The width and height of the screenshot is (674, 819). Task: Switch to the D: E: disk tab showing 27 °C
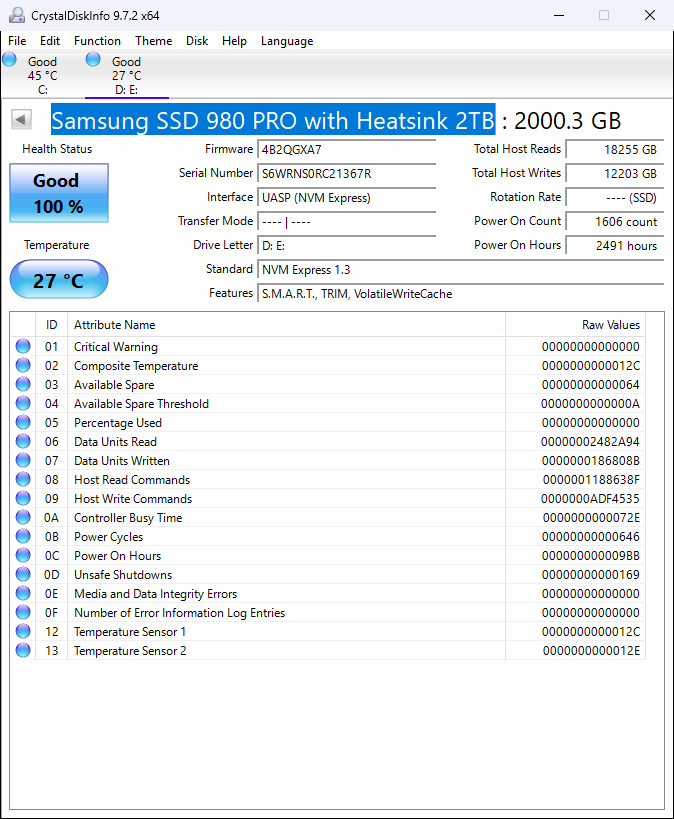click(x=126, y=75)
